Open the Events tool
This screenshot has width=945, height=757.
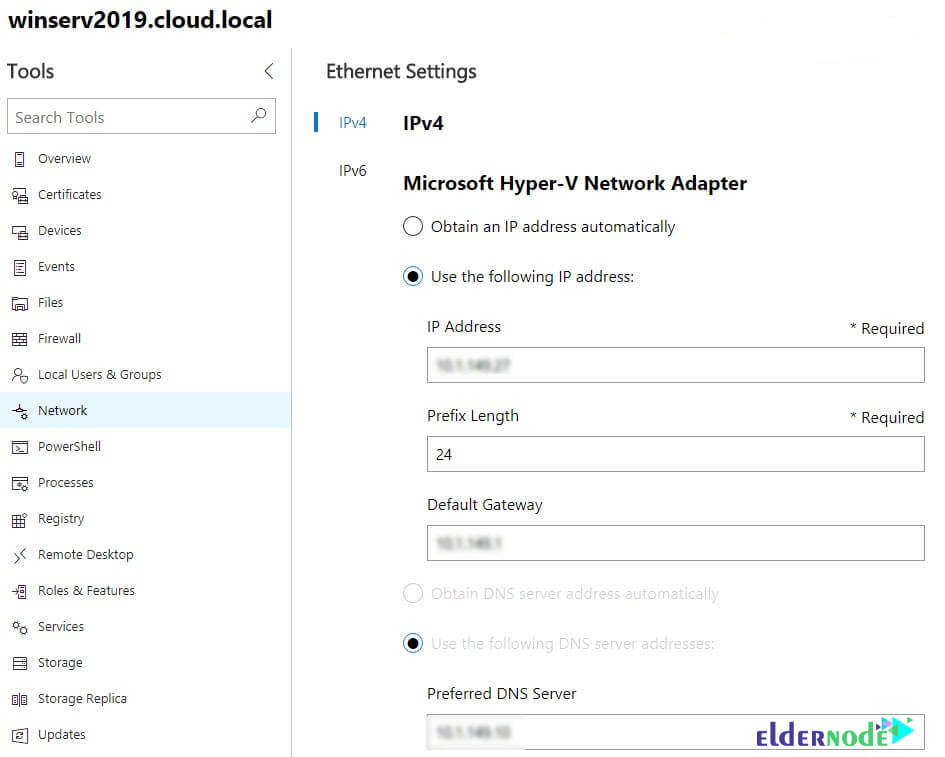tap(57, 266)
